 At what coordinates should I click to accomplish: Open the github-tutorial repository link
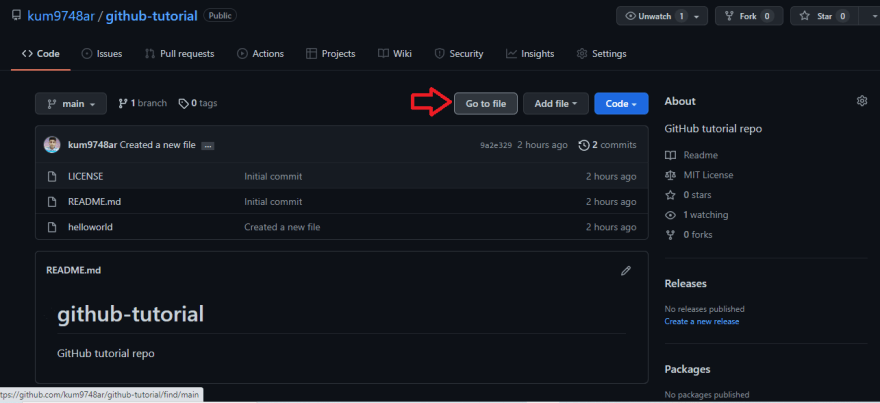[152, 16]
